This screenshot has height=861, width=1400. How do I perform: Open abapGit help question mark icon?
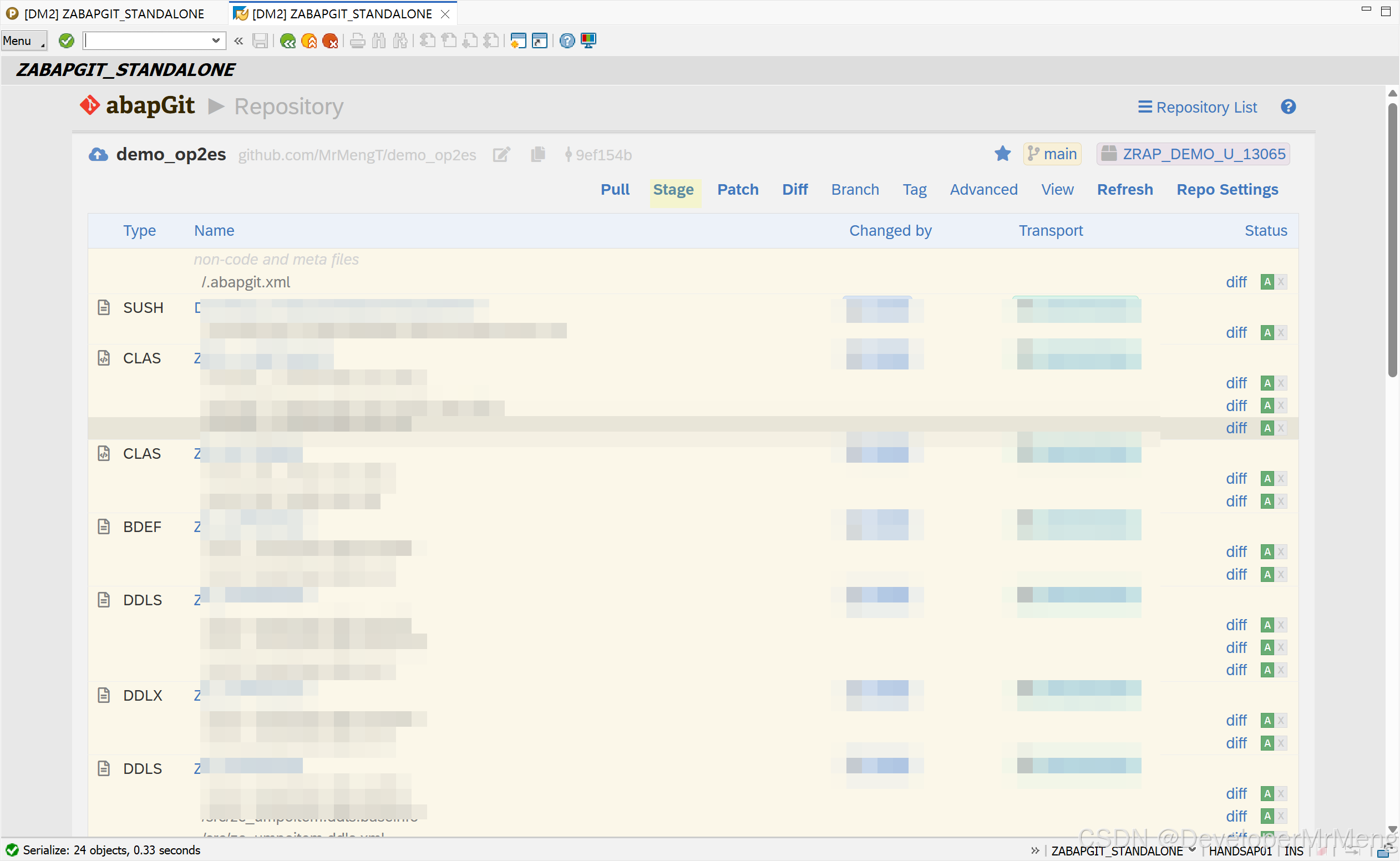tap(1289, 107)
